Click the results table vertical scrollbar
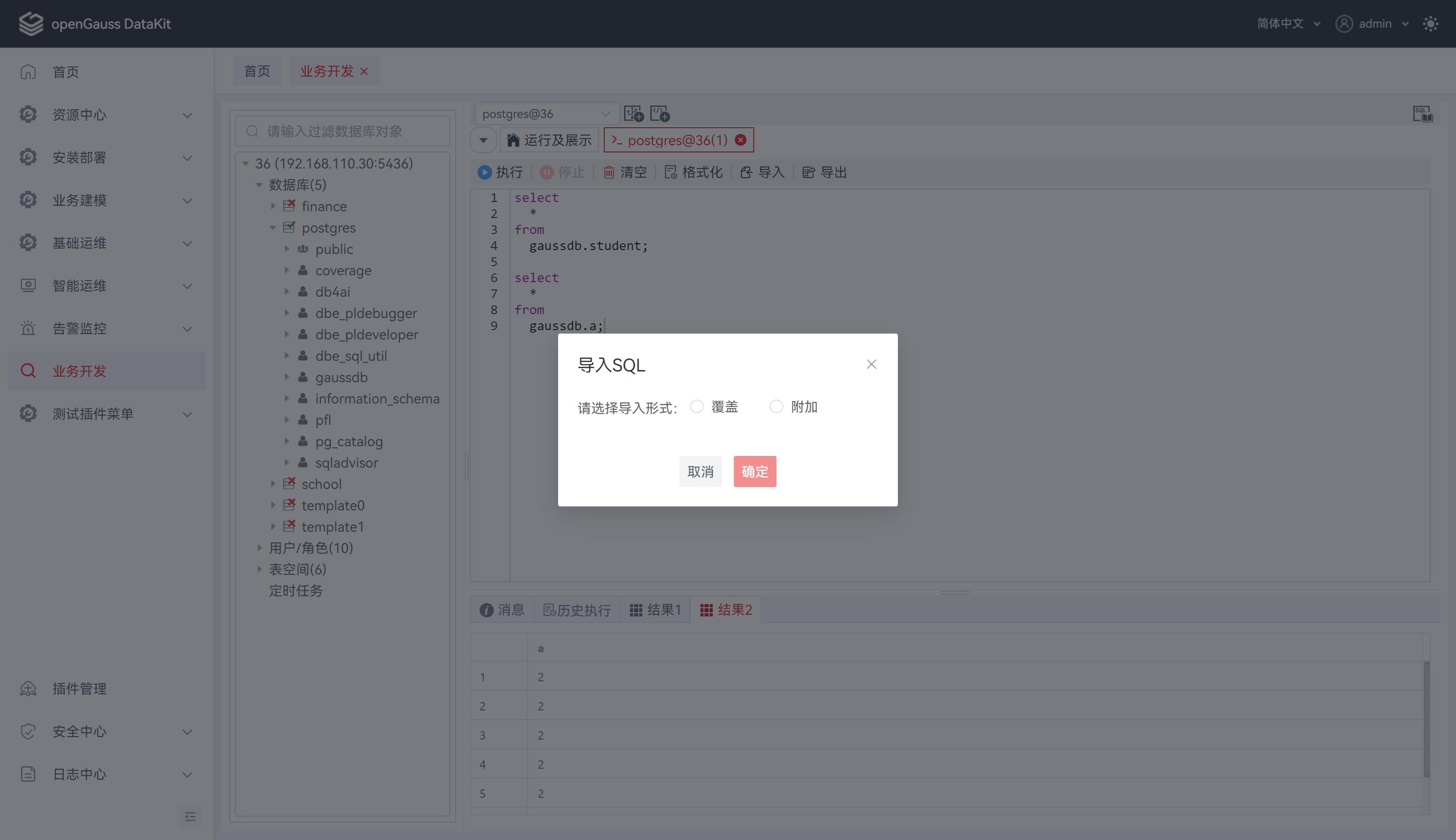Viewport: 1456px width, 840px height. click(1426, 720)
